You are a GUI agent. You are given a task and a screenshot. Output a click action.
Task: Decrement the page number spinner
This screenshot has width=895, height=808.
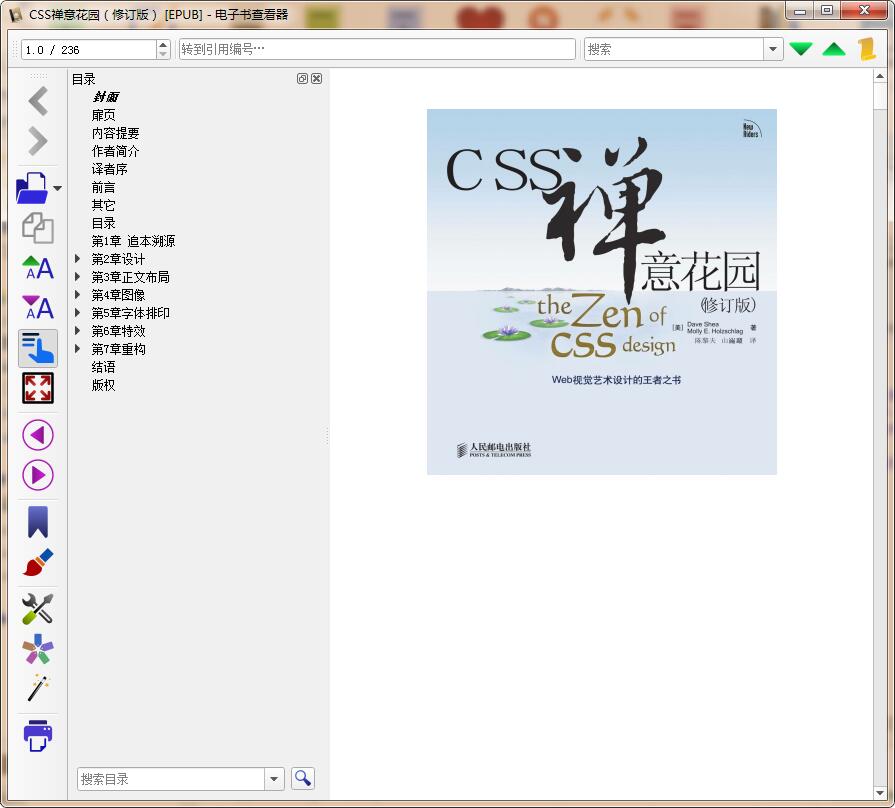163,54
